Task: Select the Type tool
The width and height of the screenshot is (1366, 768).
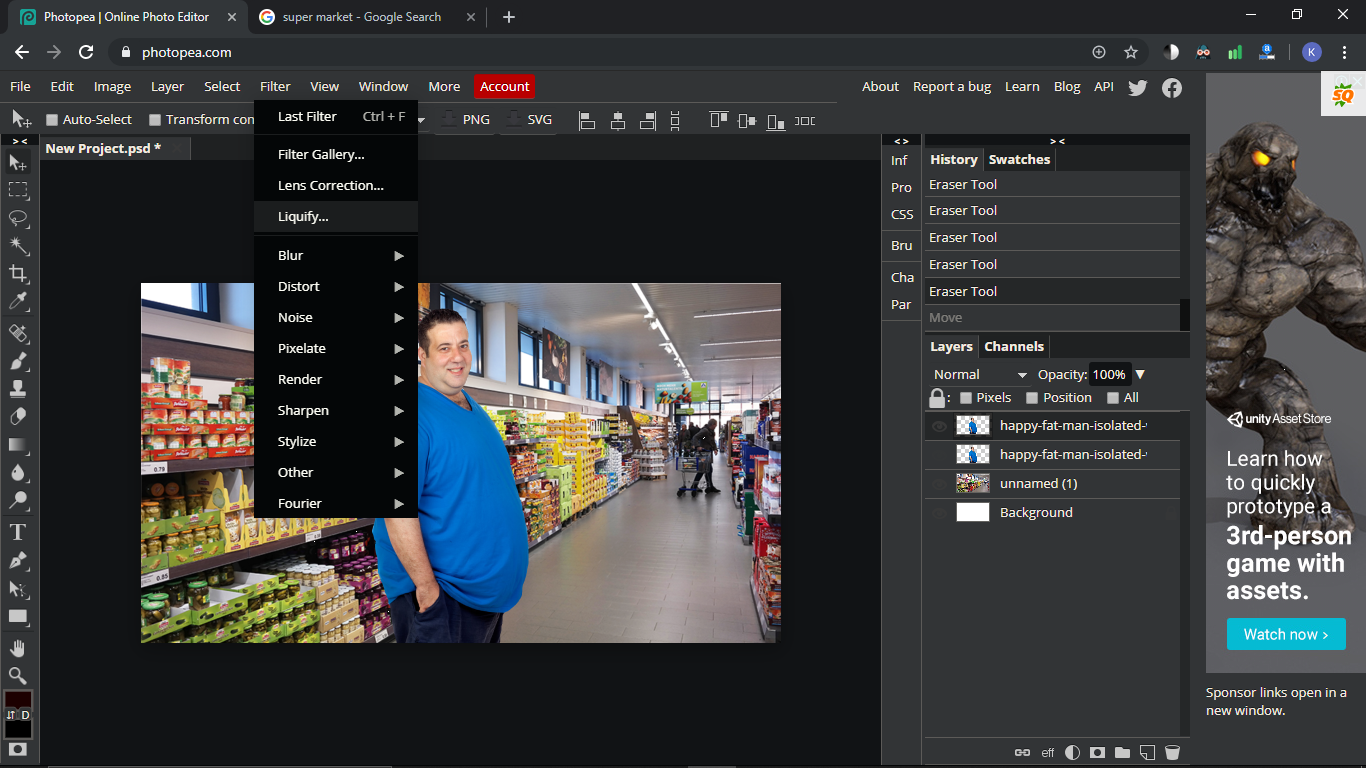Action: [18, 532]
